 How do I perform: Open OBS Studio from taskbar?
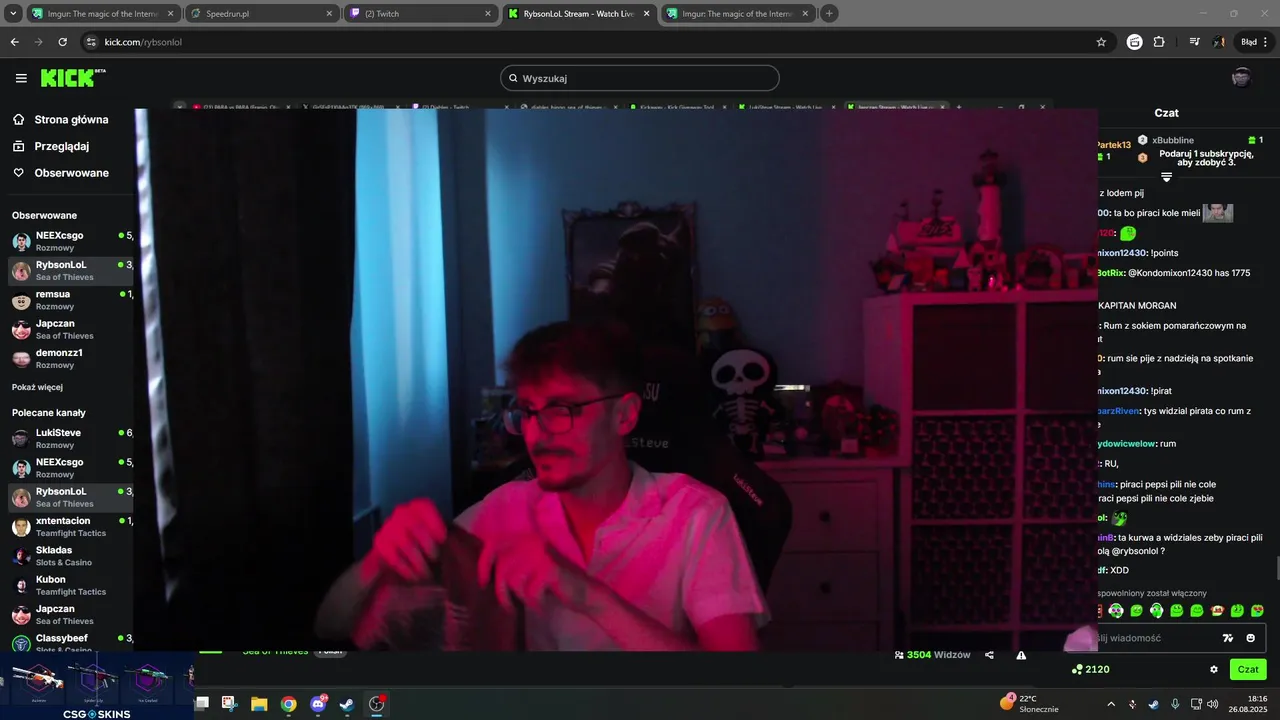pos(376,704)
